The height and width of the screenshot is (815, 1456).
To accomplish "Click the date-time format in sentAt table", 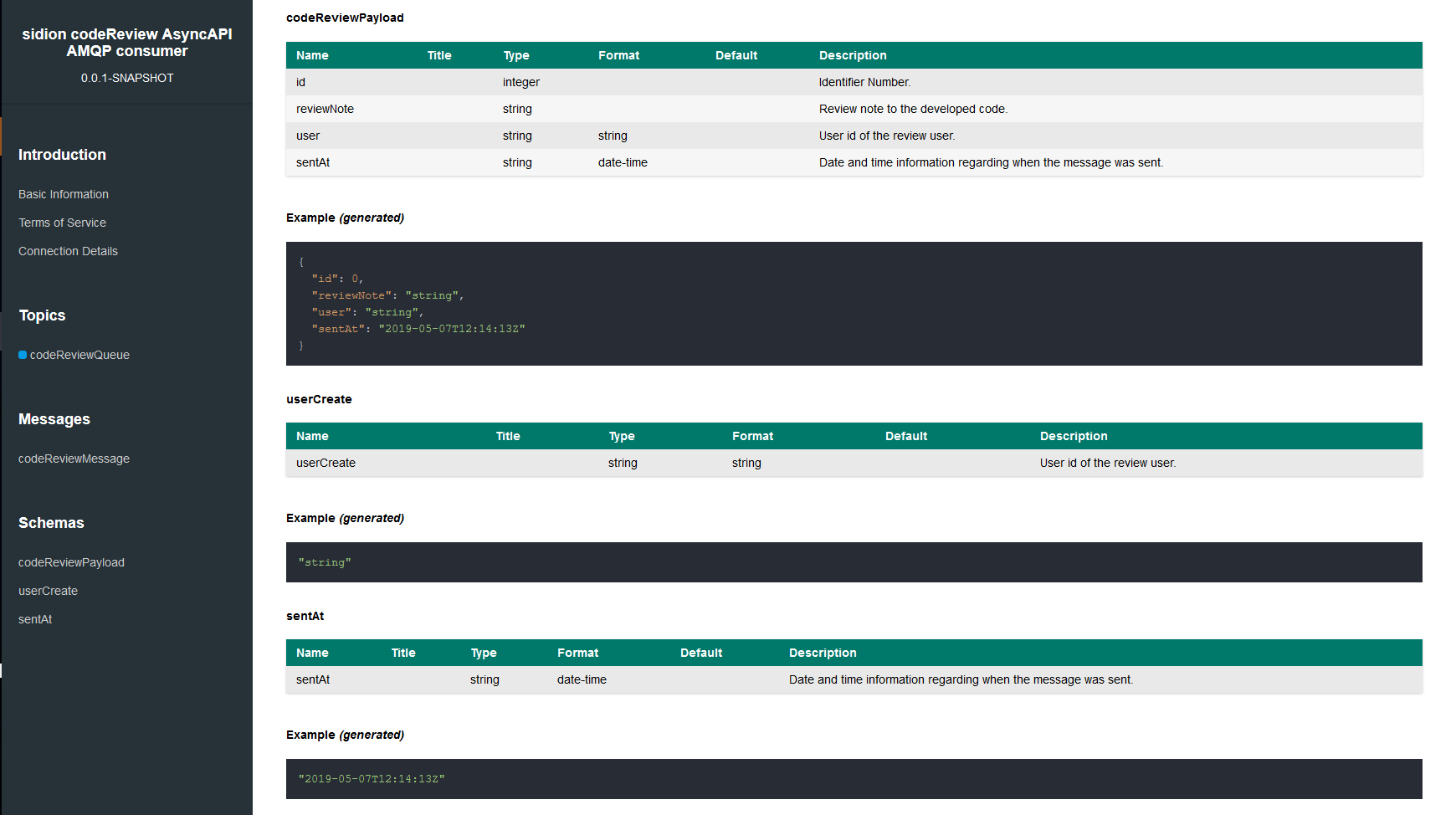I will (582, 679).
